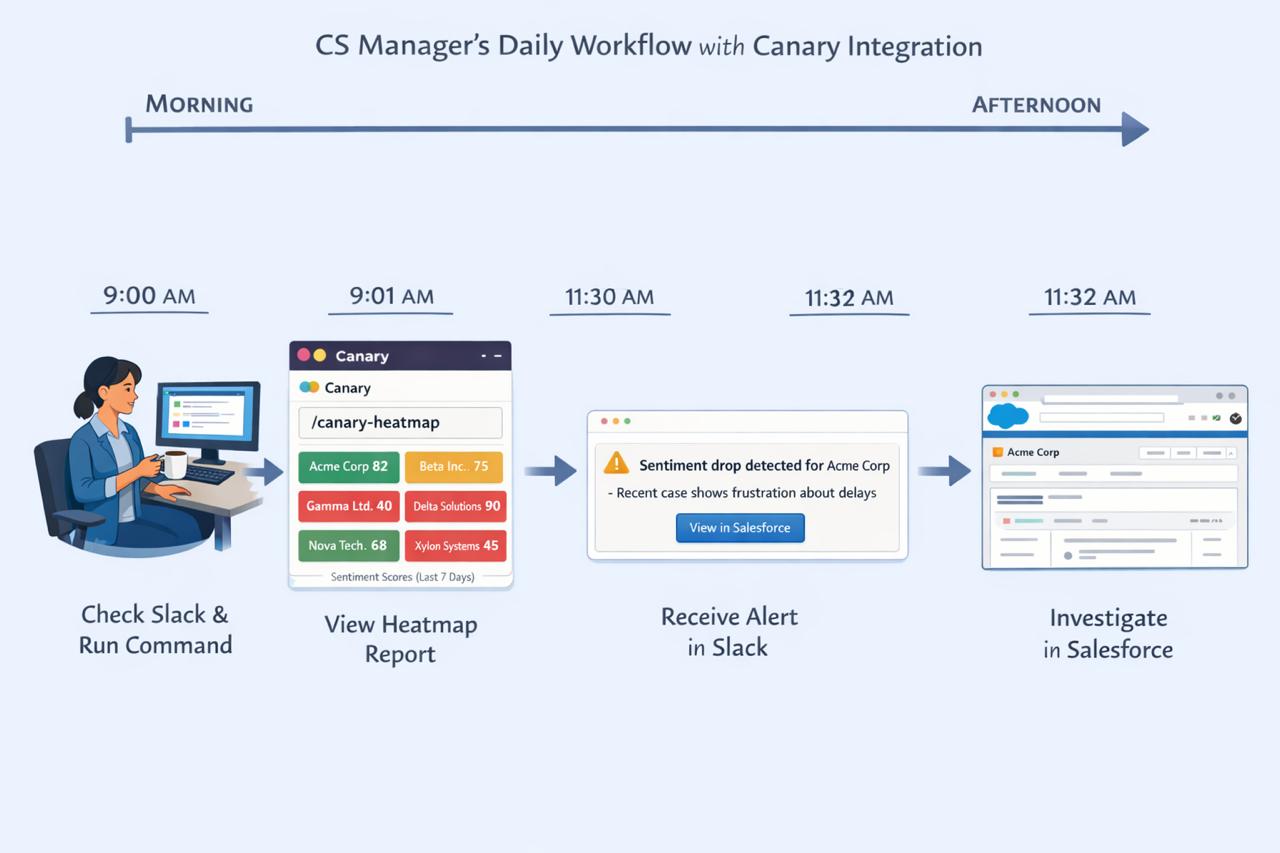Select the red Gamma Ltd. 40 sentiment swatch
This screenshot has width=1280, height=853.
[348, 506]
